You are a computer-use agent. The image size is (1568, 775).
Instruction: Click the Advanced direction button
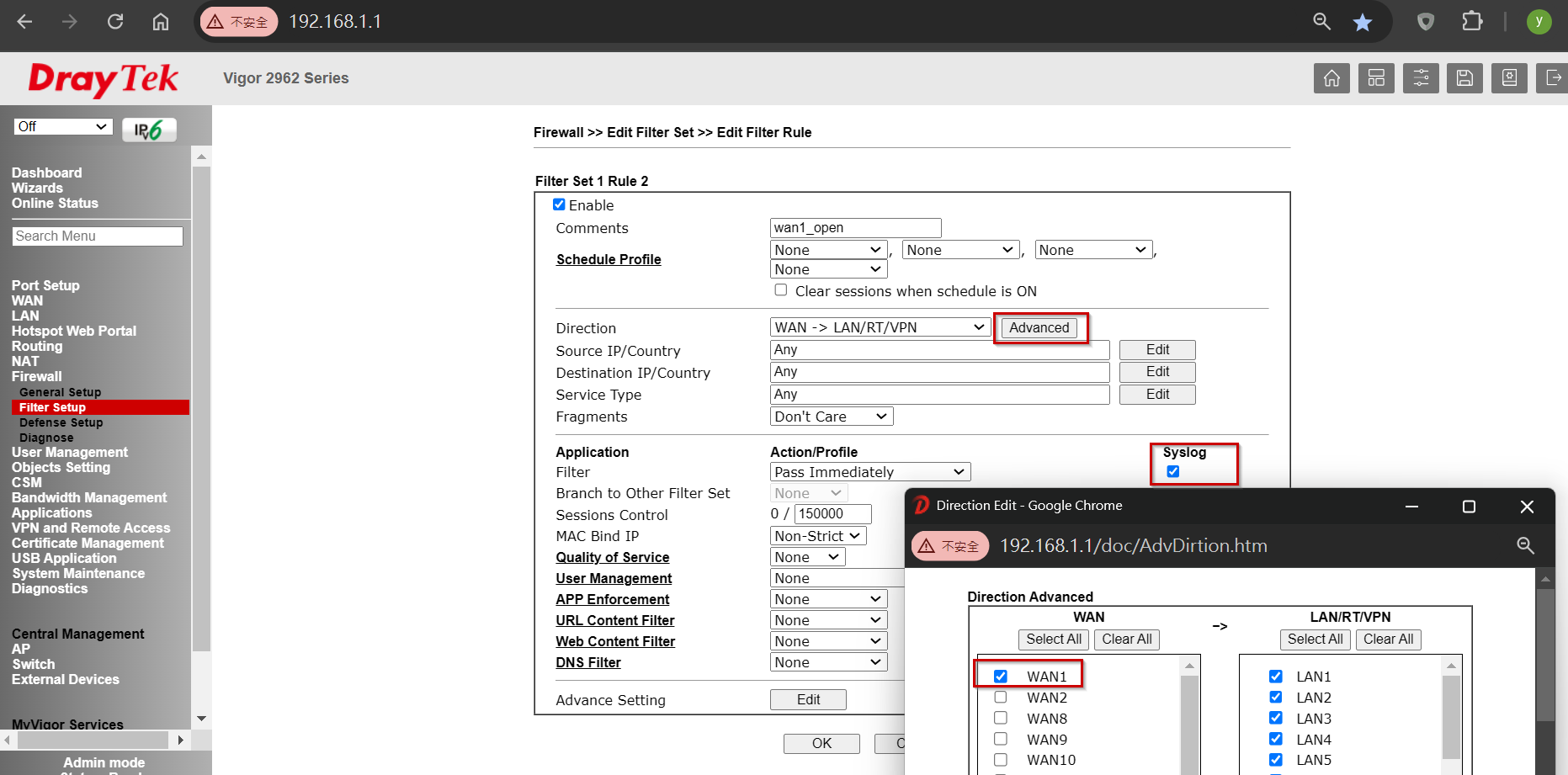point(1039,328)
